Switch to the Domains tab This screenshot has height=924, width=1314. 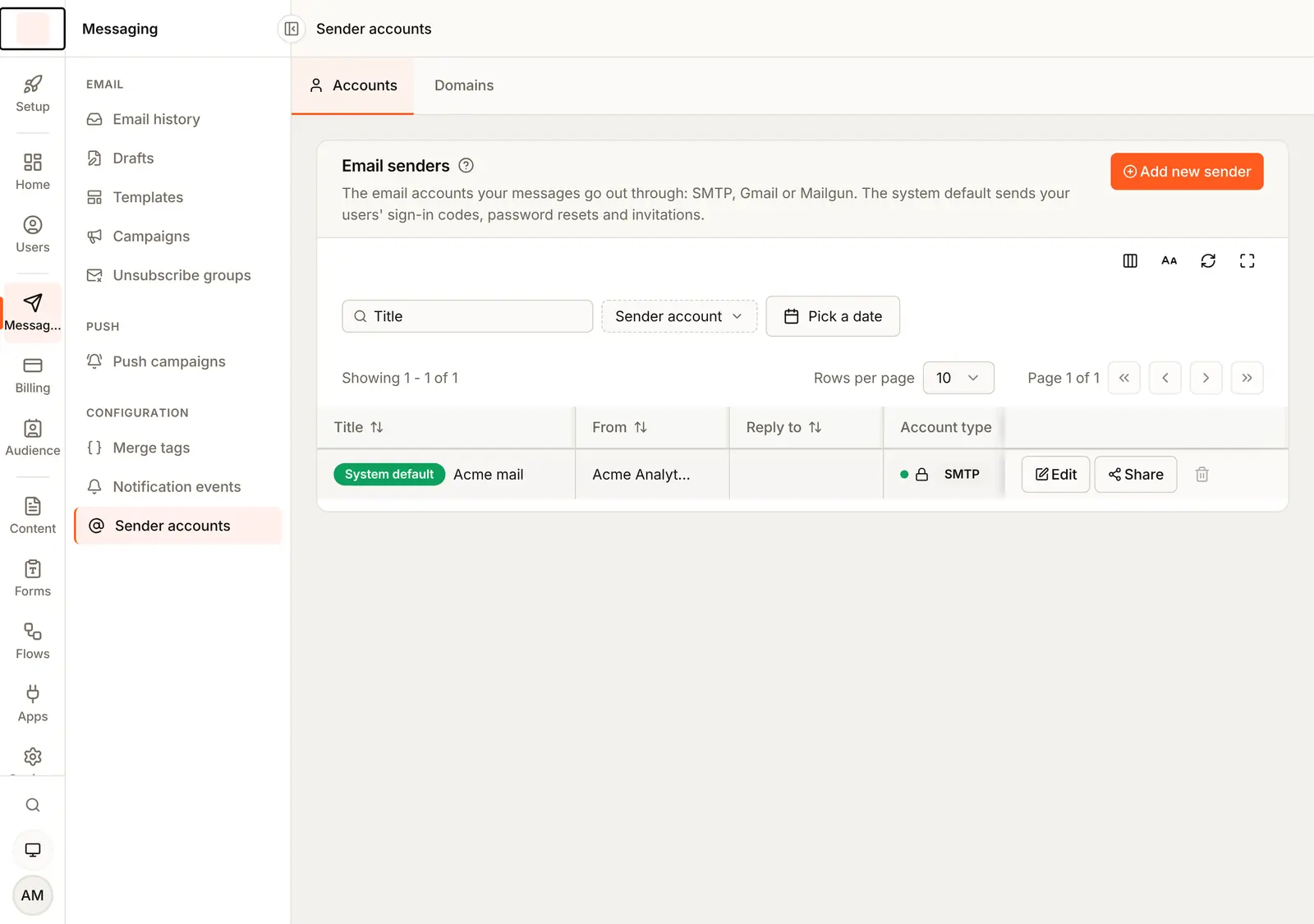point(464,85)
